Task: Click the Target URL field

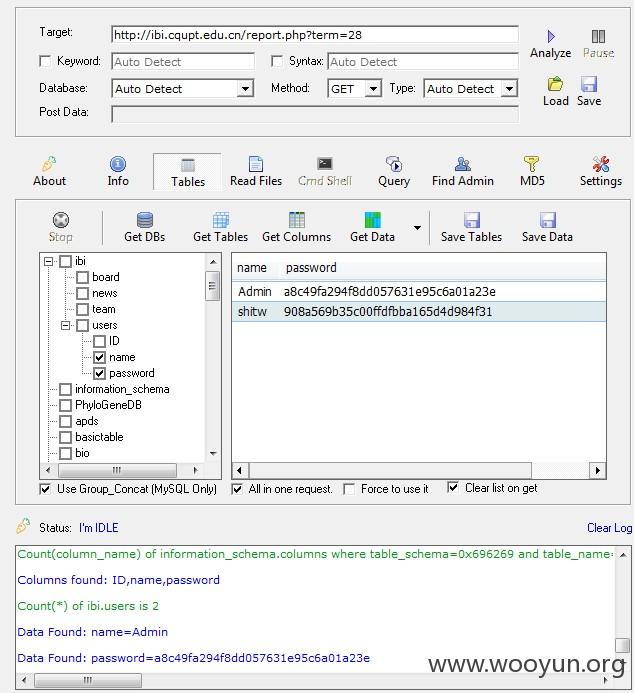Action: pos(315,35)
